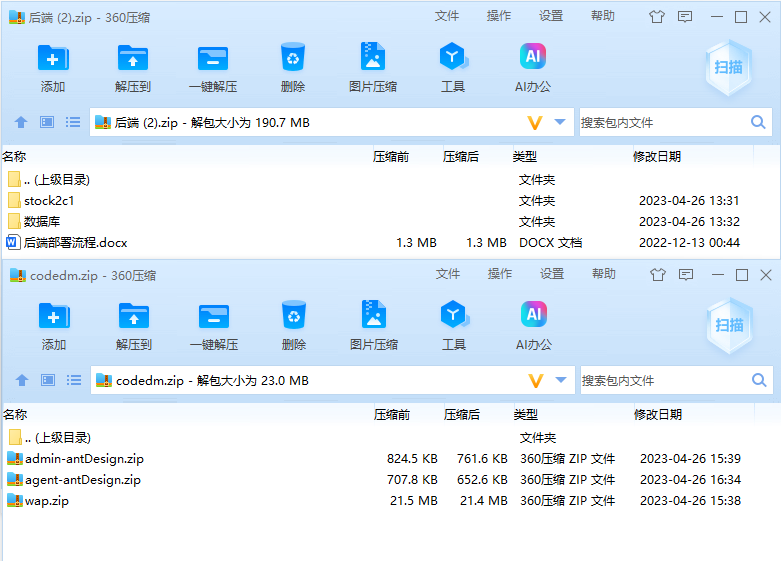The width and height of the screenshot is (781, 561).
Task: Open the 设置 menu in the codedm.zip window
Action: 552,274
